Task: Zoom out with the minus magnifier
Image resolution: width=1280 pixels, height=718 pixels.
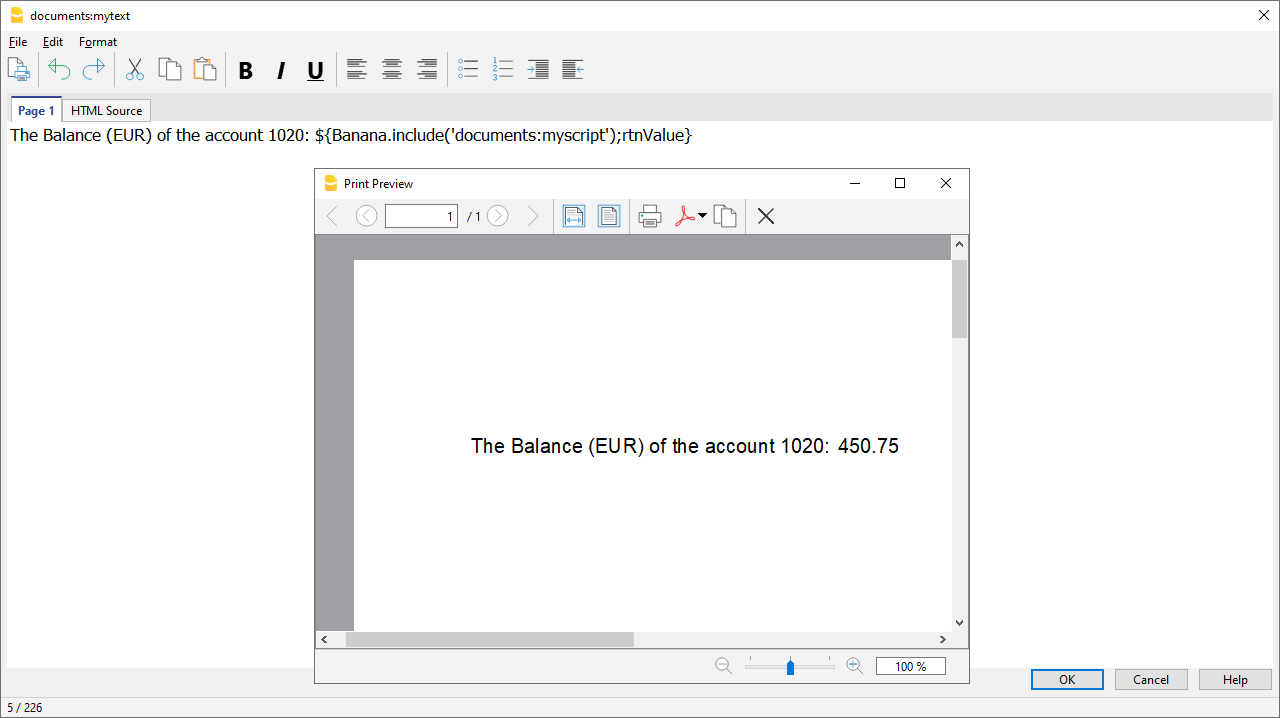Action: 724,666
